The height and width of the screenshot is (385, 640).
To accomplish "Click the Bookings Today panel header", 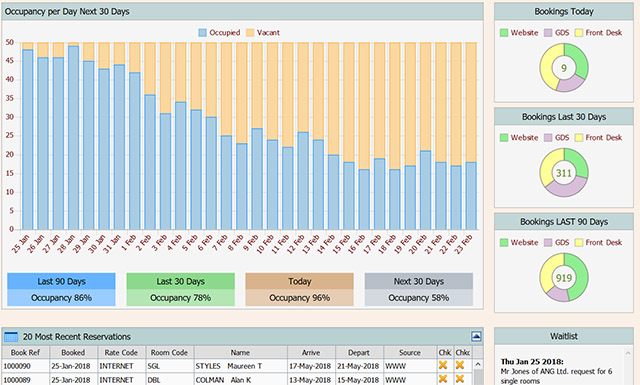I will coord(564,11).
